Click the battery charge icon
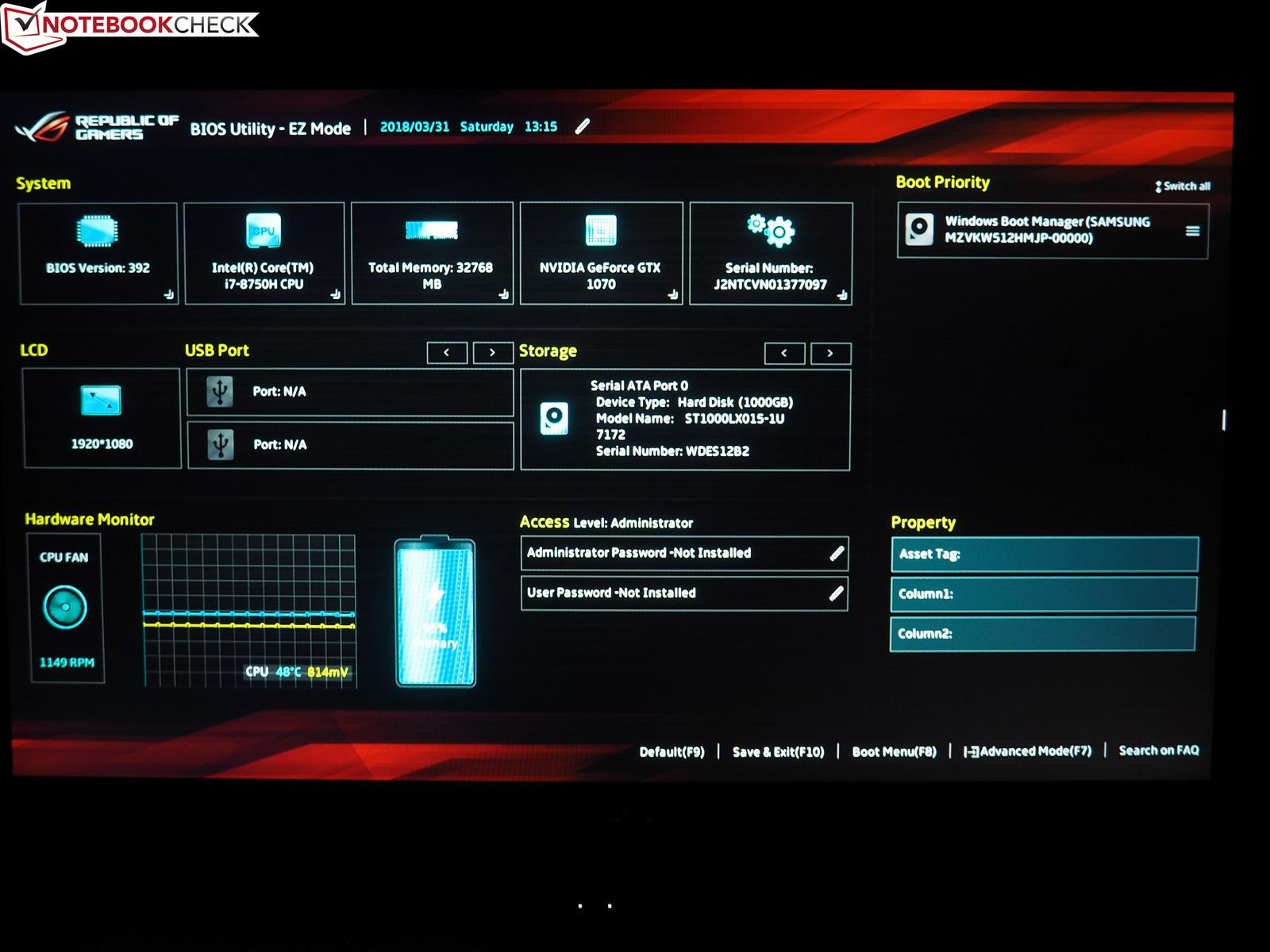Viewport: 1270px width, 952px height. click(436, 611)
